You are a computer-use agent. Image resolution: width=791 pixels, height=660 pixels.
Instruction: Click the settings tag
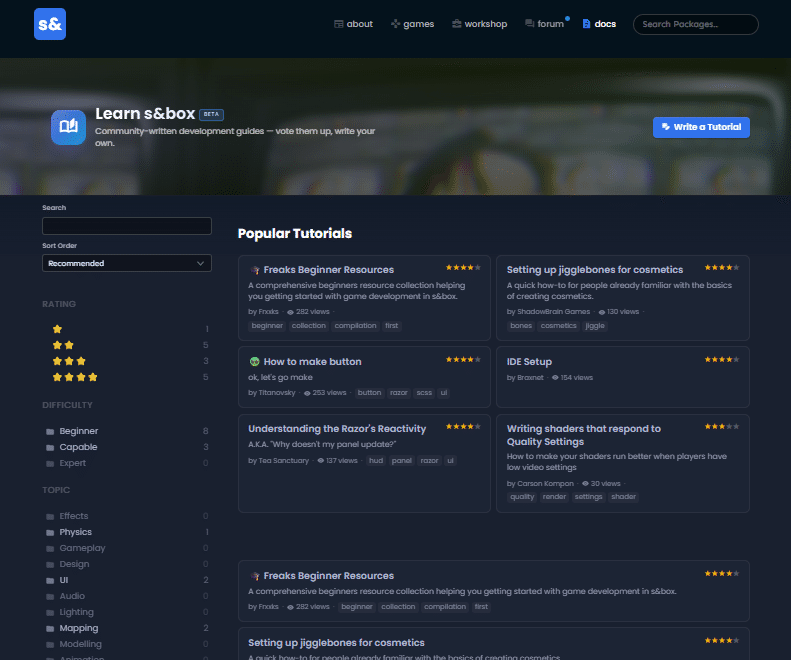point(588,497)
